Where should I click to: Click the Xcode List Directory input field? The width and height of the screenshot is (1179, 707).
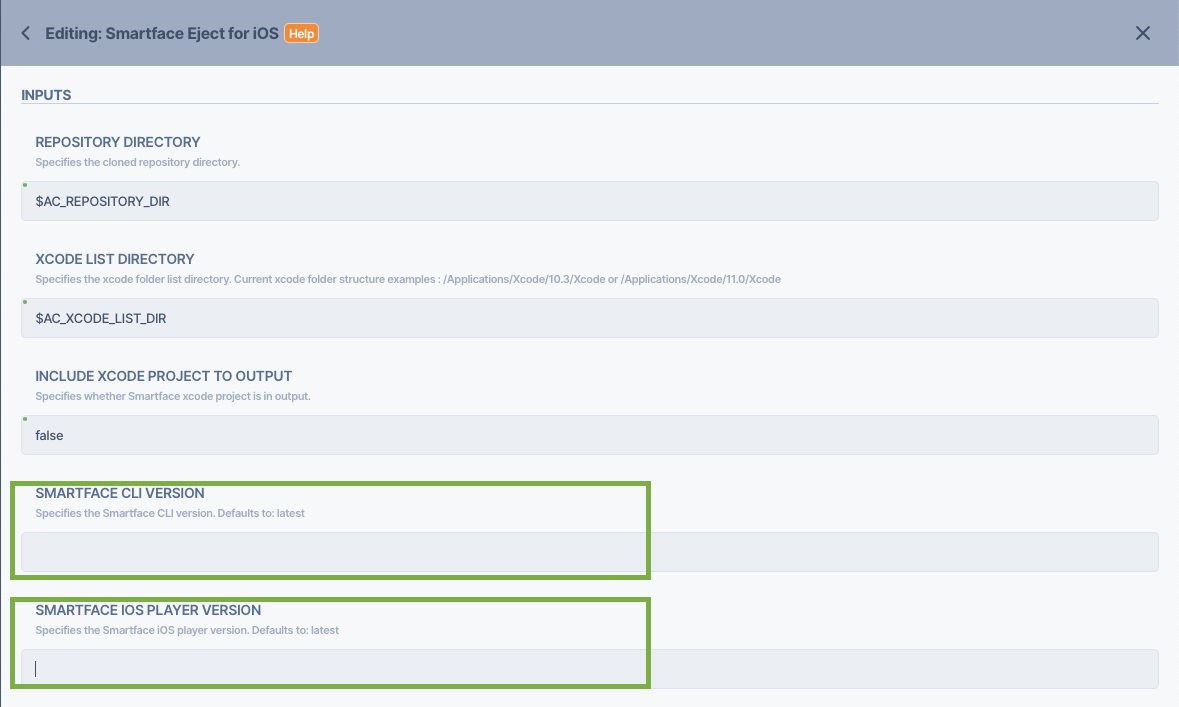coord(590,318)
